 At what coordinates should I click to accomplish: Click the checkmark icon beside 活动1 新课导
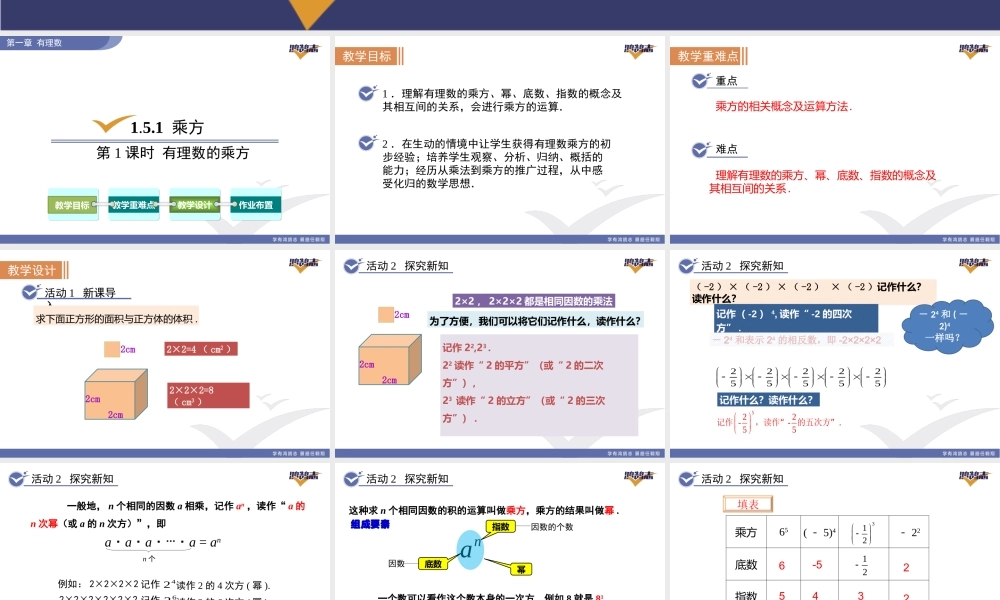31,293
